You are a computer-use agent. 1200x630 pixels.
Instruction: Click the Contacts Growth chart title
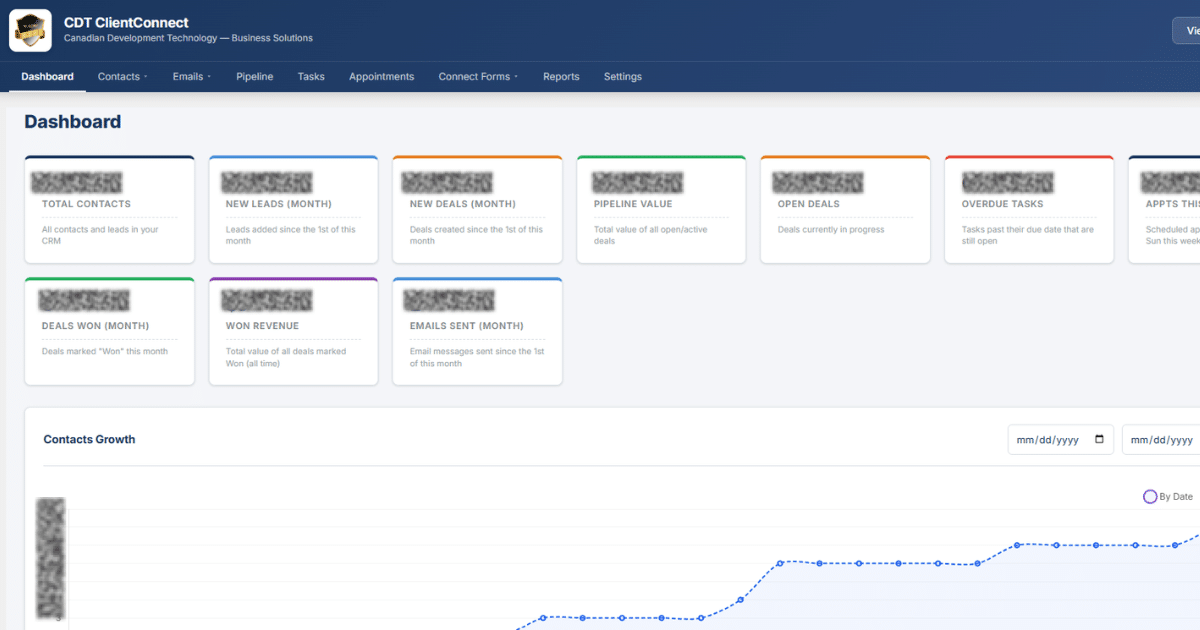[x=89, y=439]
